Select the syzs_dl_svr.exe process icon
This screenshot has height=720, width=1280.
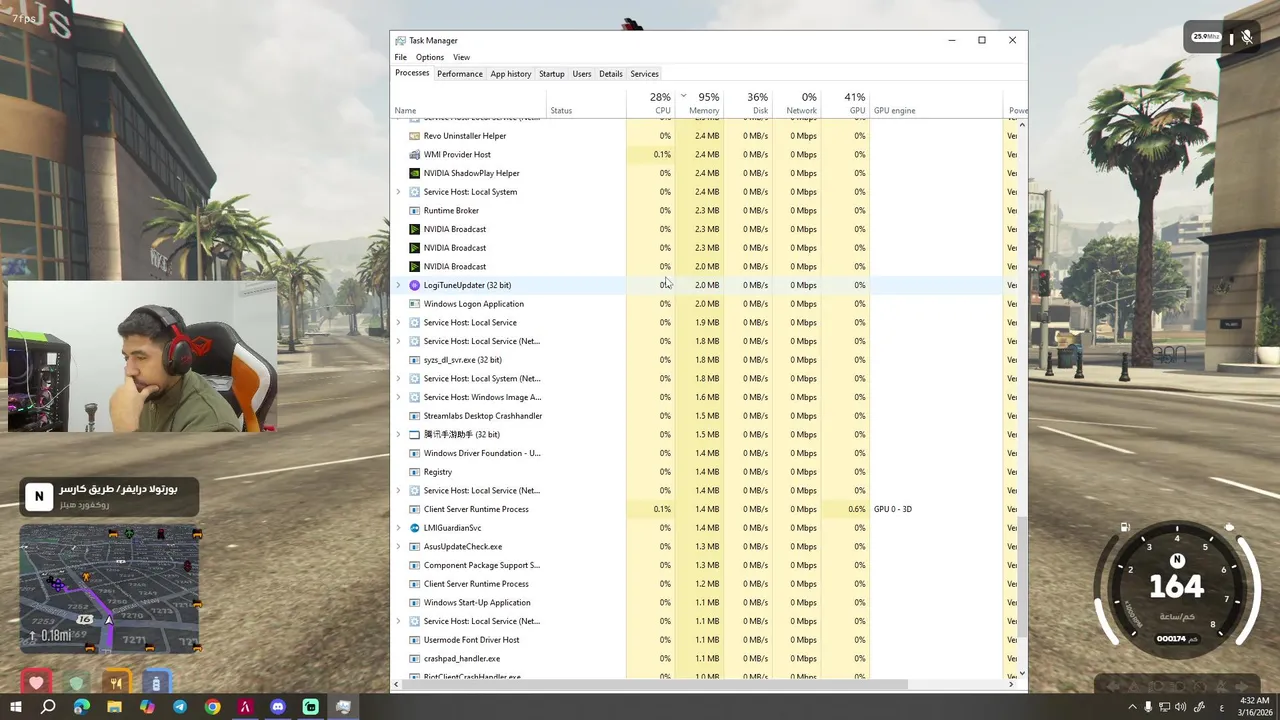(415, 360)
